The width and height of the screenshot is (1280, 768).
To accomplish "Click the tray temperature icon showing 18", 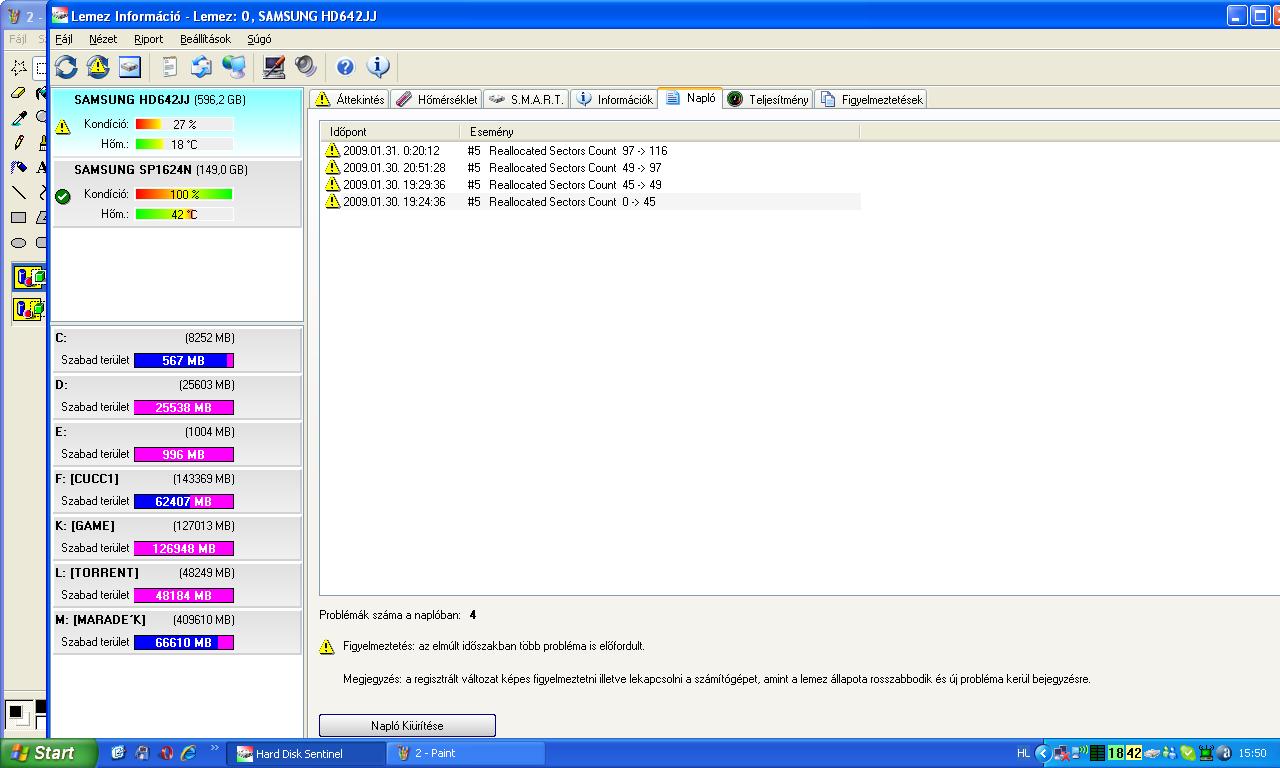I will point(1116,753).
